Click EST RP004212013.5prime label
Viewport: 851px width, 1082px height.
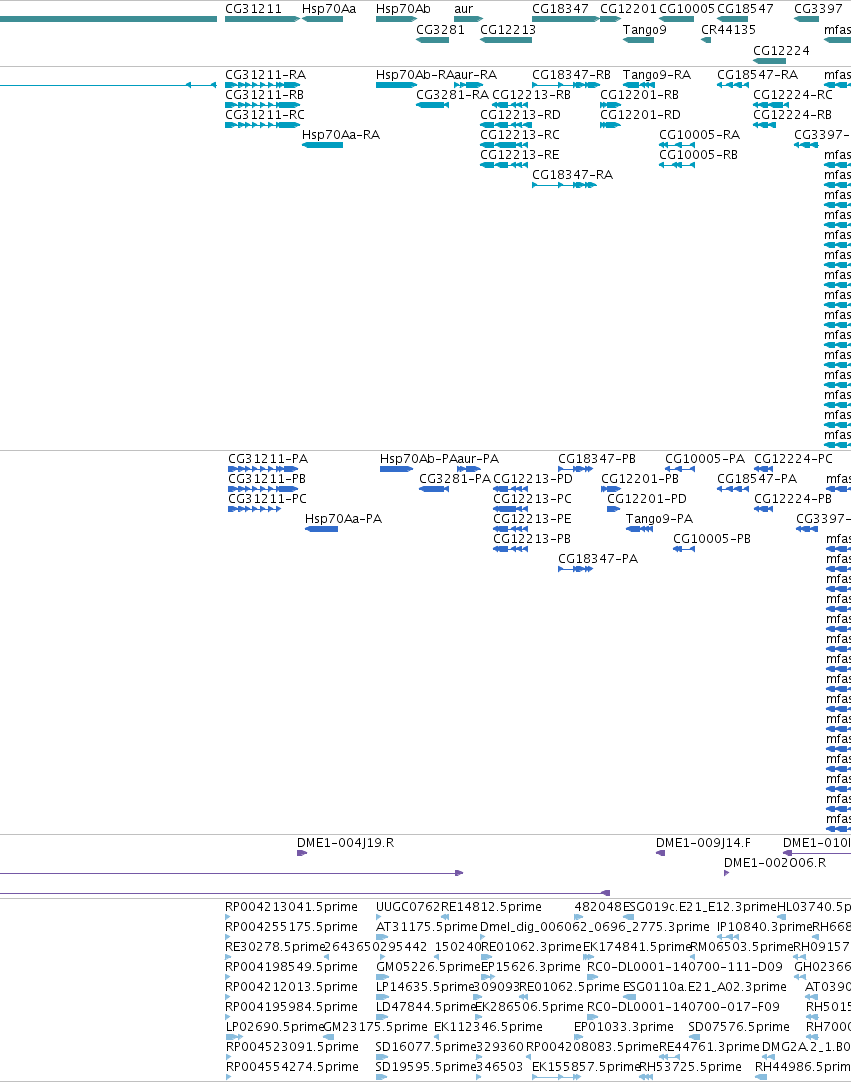tap(291, 987)
